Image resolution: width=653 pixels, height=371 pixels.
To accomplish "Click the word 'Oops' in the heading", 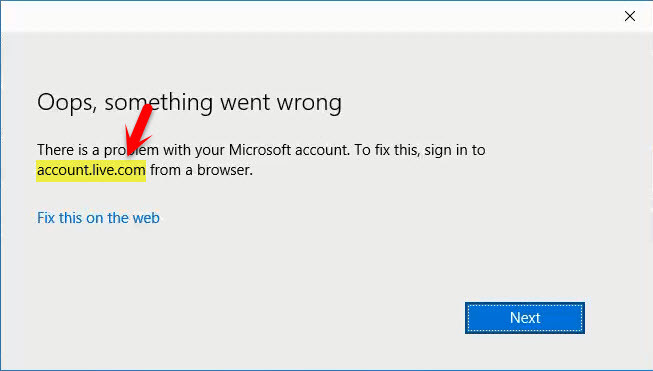I will coord(67,103).
